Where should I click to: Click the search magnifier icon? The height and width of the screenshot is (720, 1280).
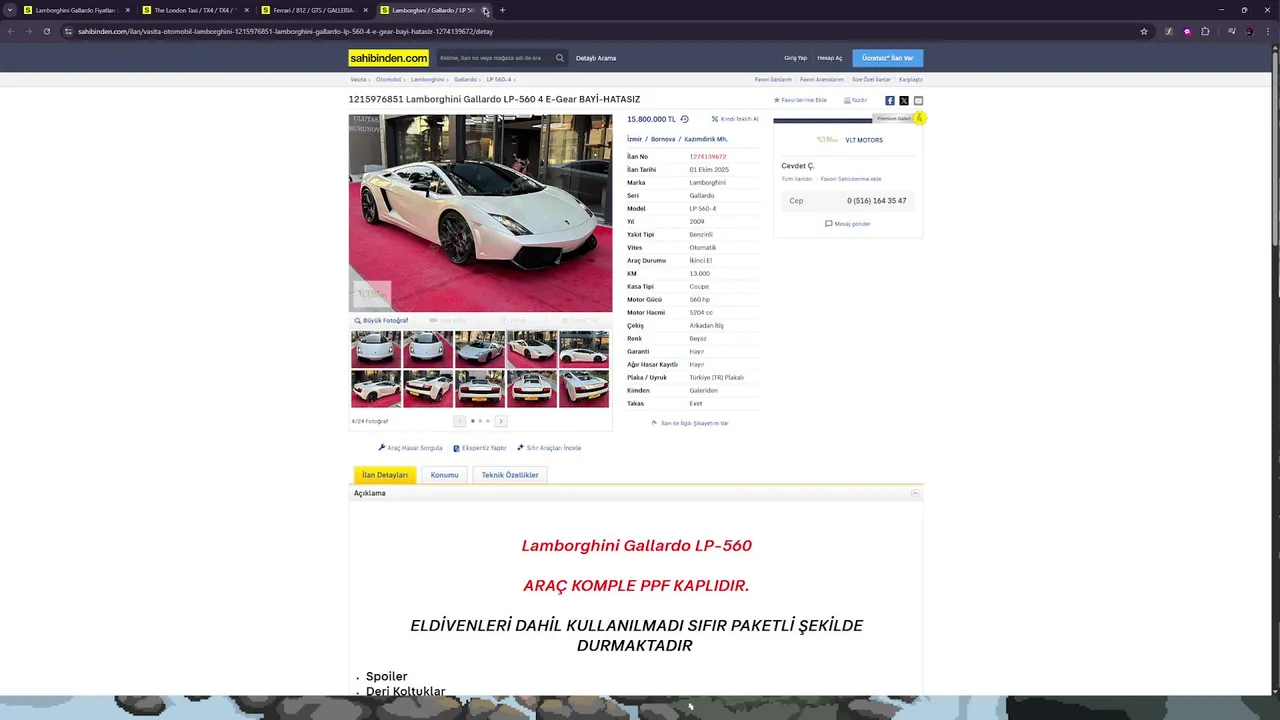coord(559,58)
